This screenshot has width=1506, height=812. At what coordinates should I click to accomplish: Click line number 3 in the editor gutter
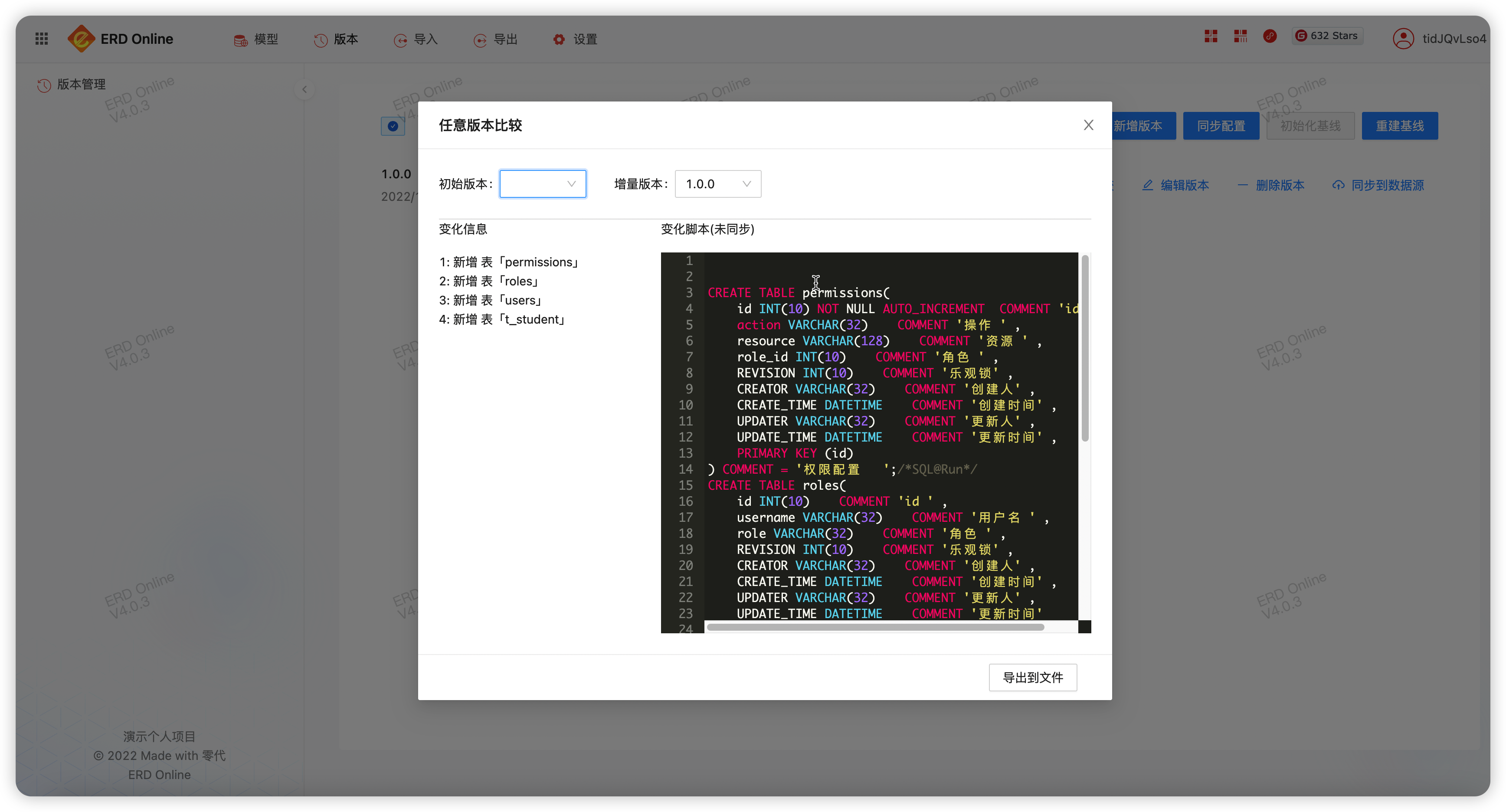coord(689,292)
